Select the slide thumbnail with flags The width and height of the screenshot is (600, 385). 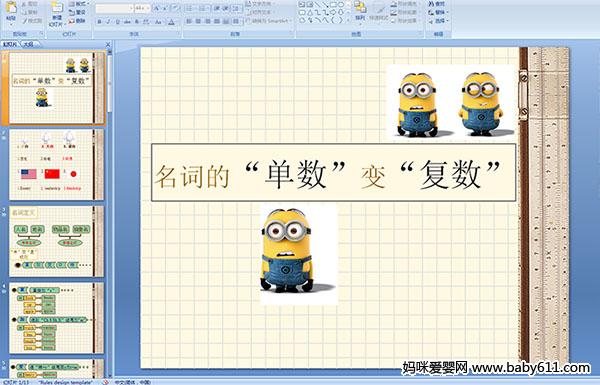pyautogui.click(x=56, y=165)
